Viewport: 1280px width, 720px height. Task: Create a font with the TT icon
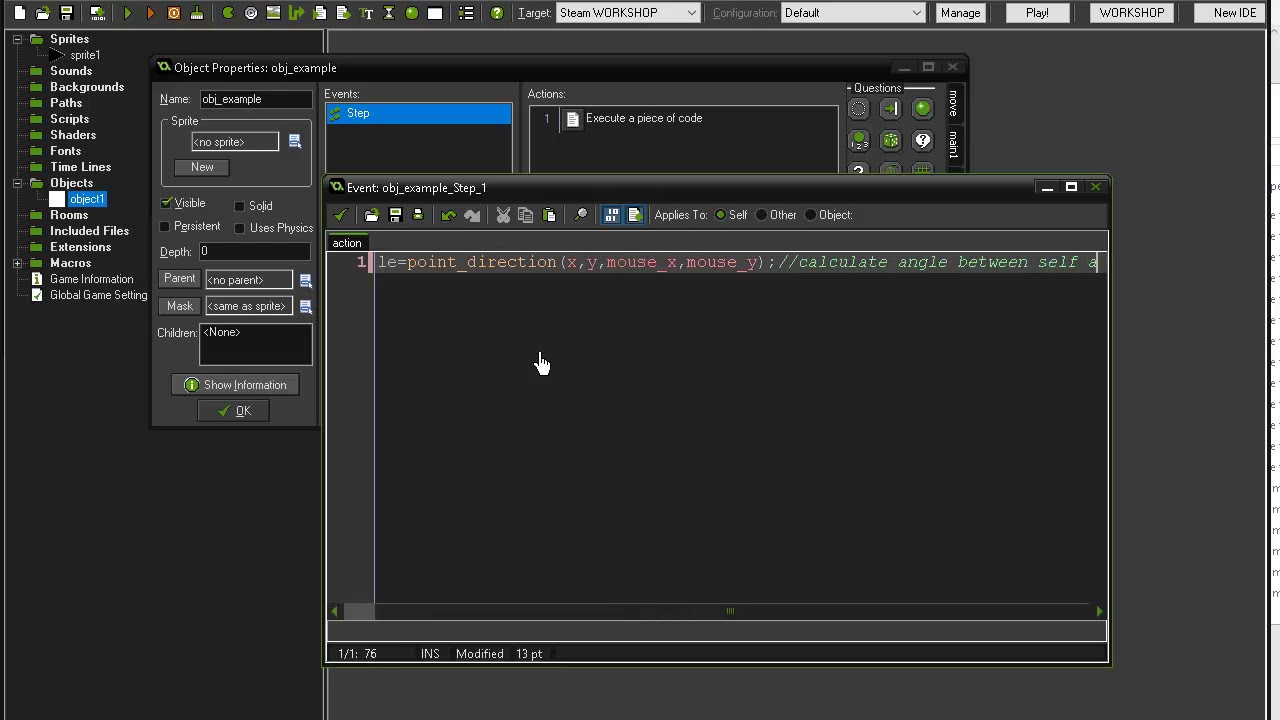366,13
